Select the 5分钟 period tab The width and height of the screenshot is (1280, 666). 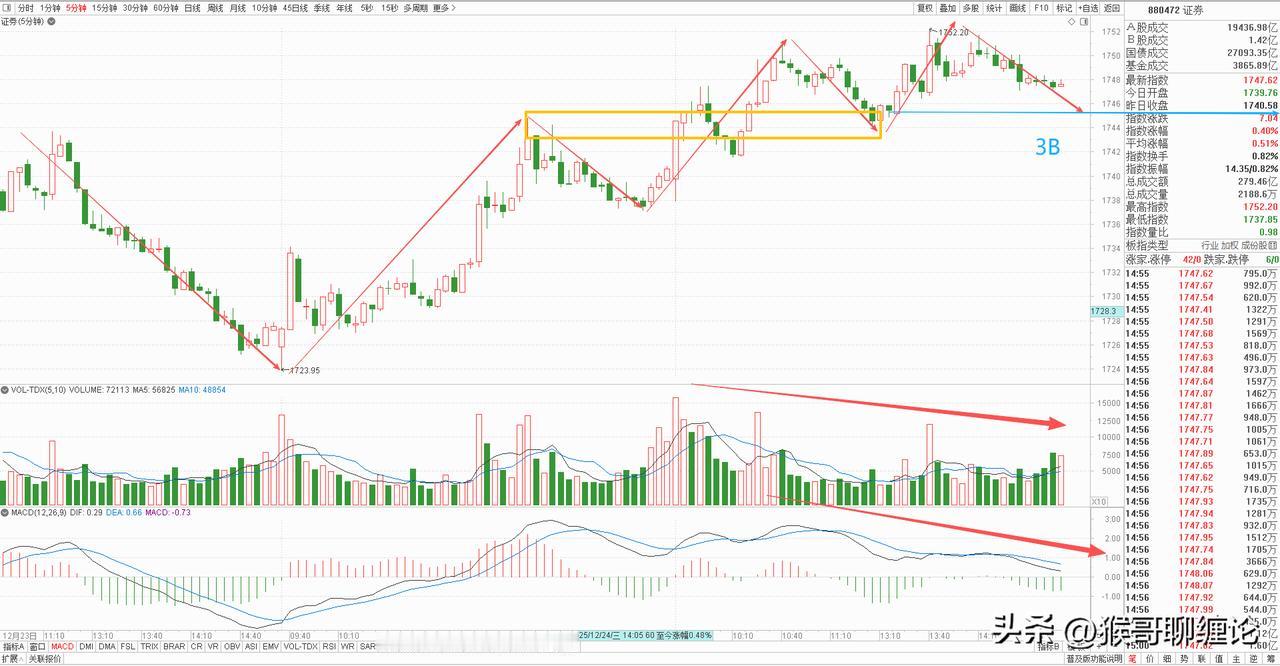click(76, 8)
